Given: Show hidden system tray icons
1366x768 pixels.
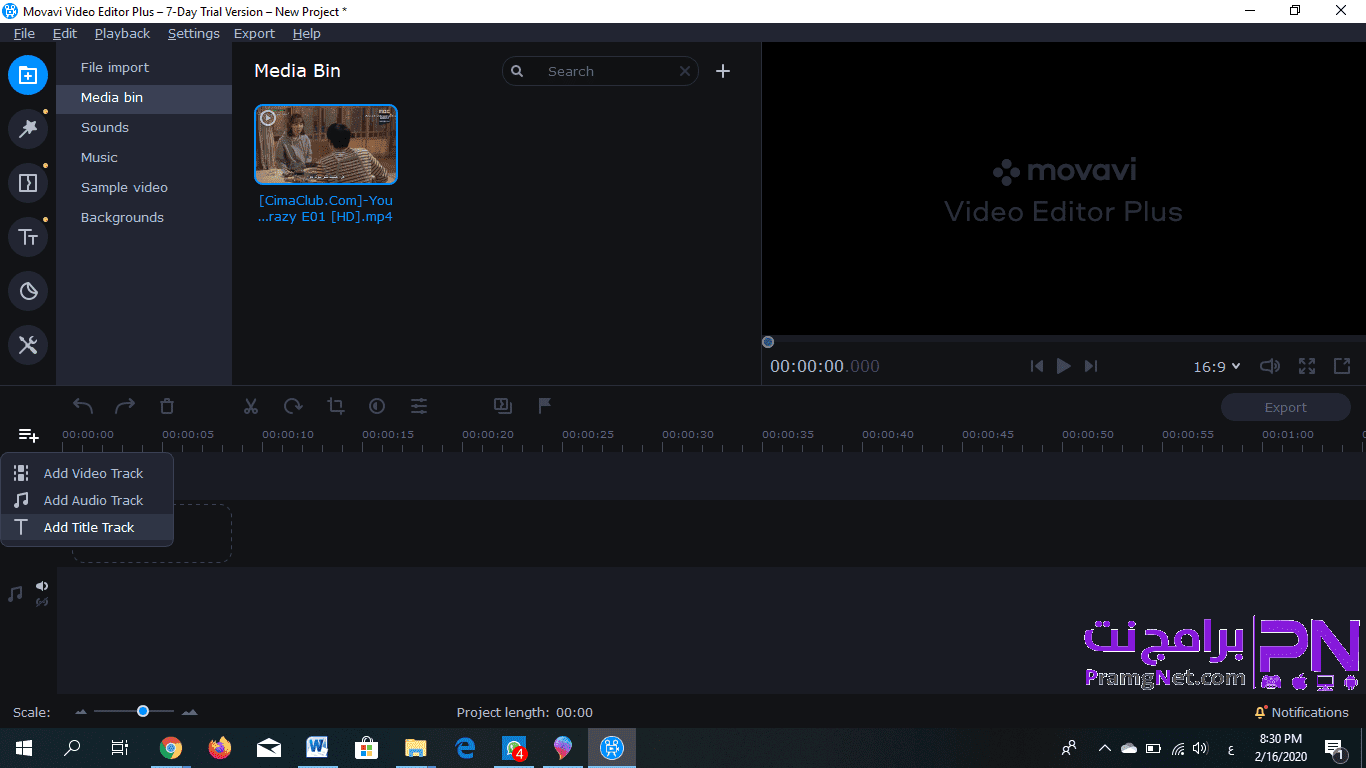Looking at the screenshot, I should coord(1104,748).
